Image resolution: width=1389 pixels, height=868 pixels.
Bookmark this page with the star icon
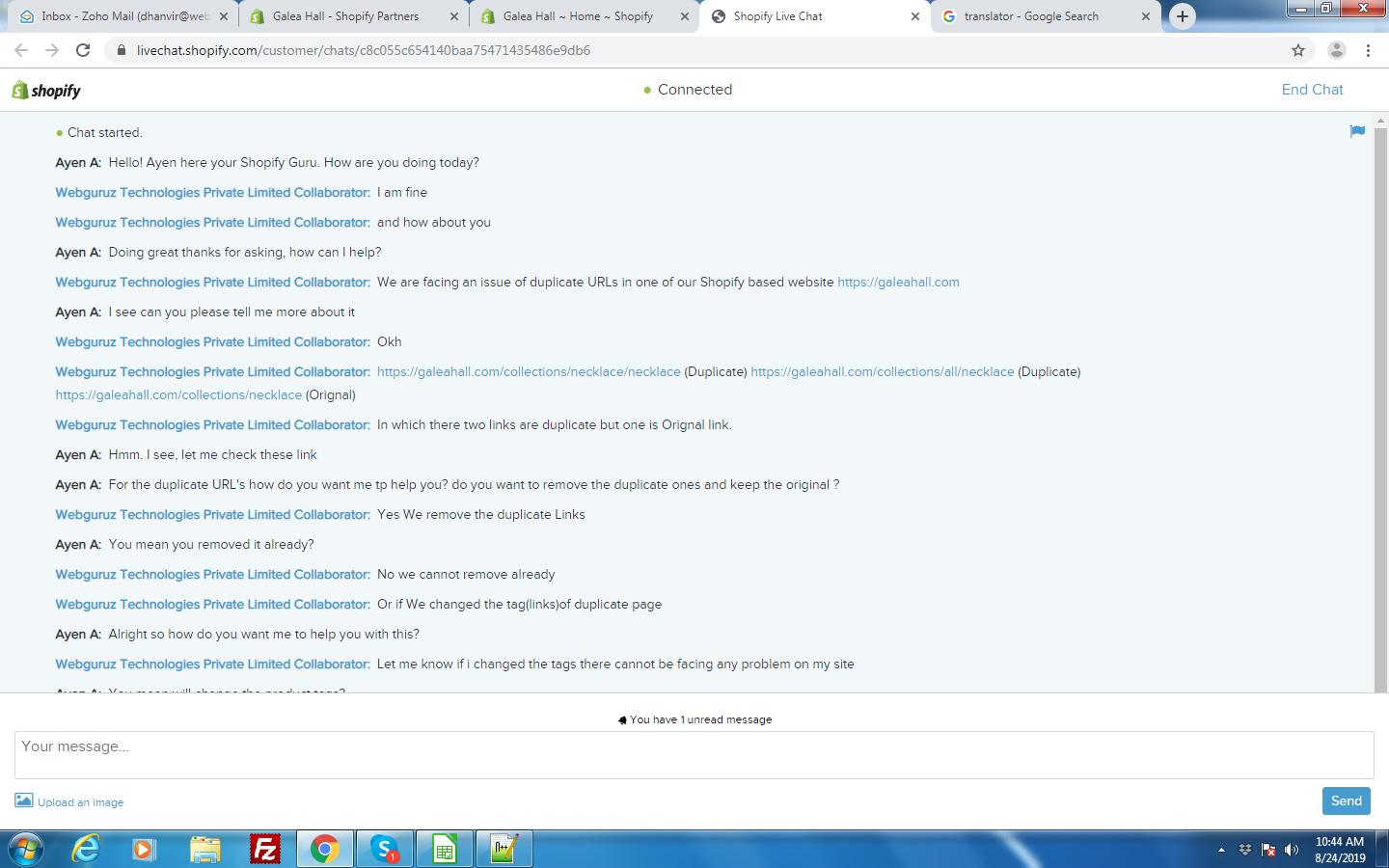pos(1298,50)
